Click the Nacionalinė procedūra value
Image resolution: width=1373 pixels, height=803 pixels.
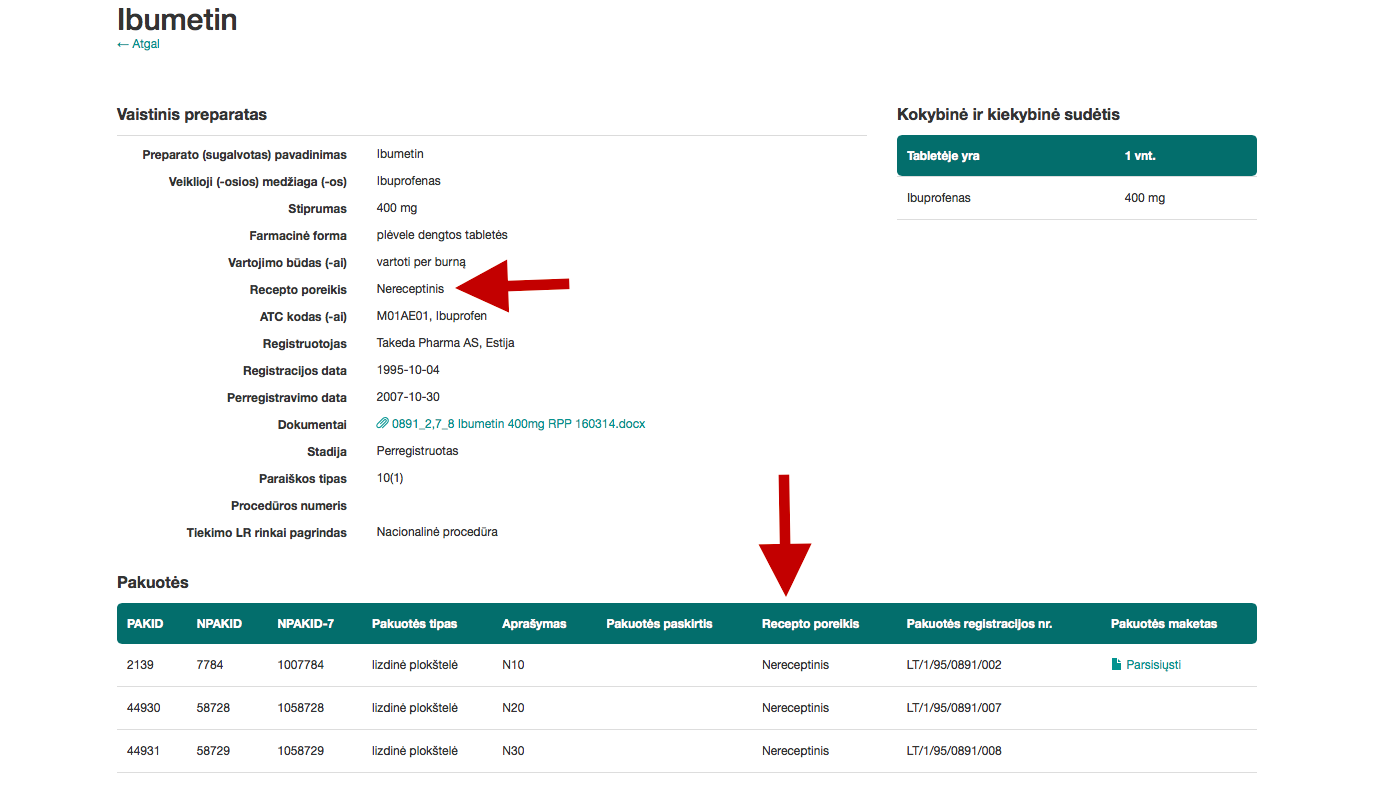pos(437,532)
